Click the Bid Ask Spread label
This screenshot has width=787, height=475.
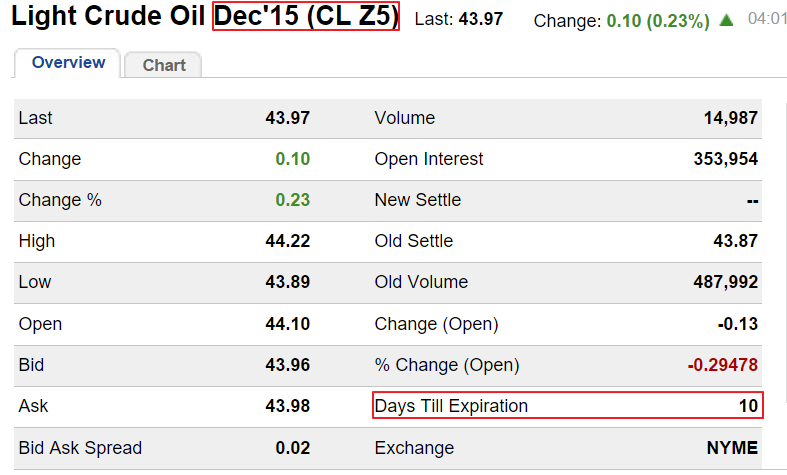[x=80, y=447]
